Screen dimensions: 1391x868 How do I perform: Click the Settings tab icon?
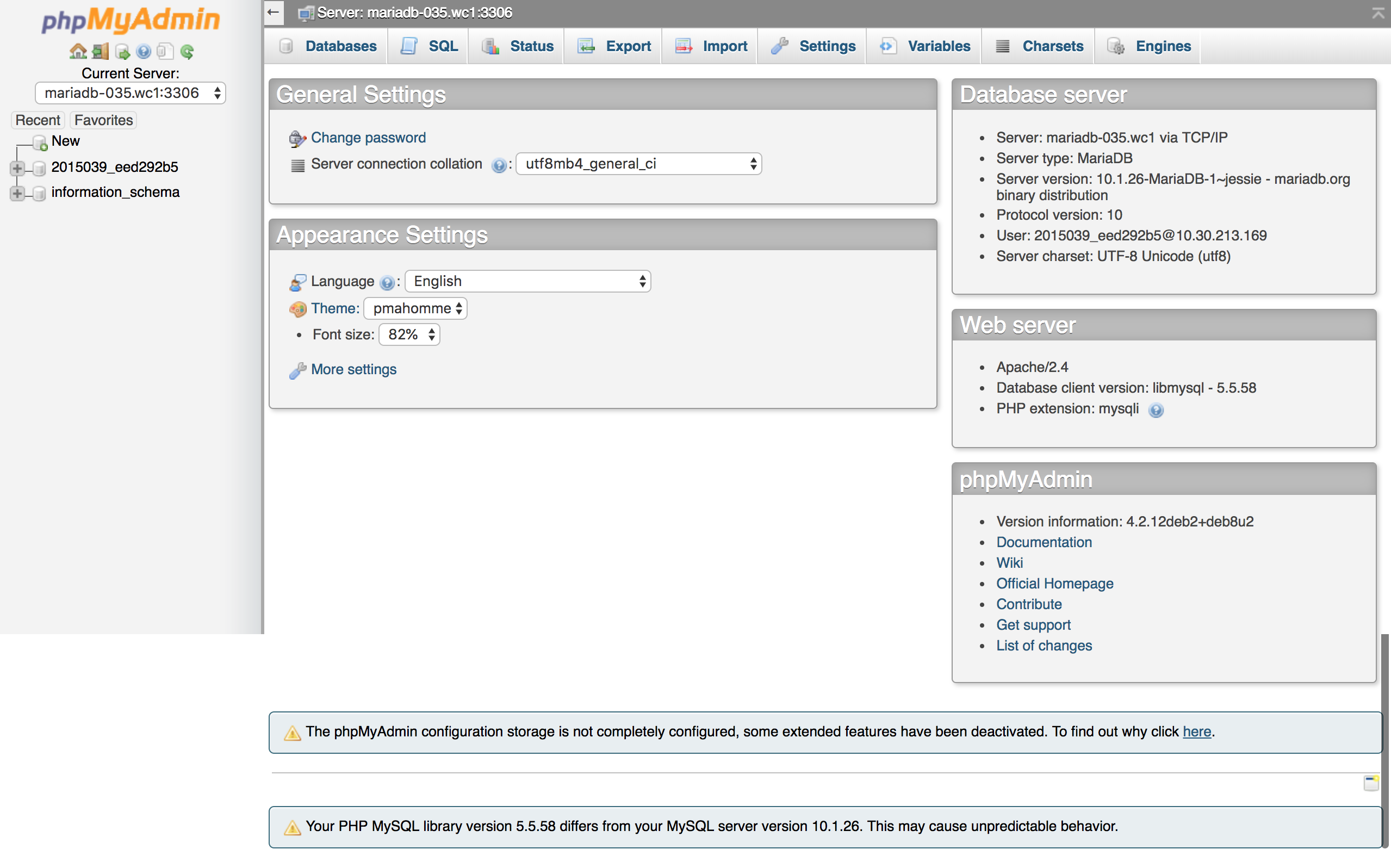pos(779,46)
